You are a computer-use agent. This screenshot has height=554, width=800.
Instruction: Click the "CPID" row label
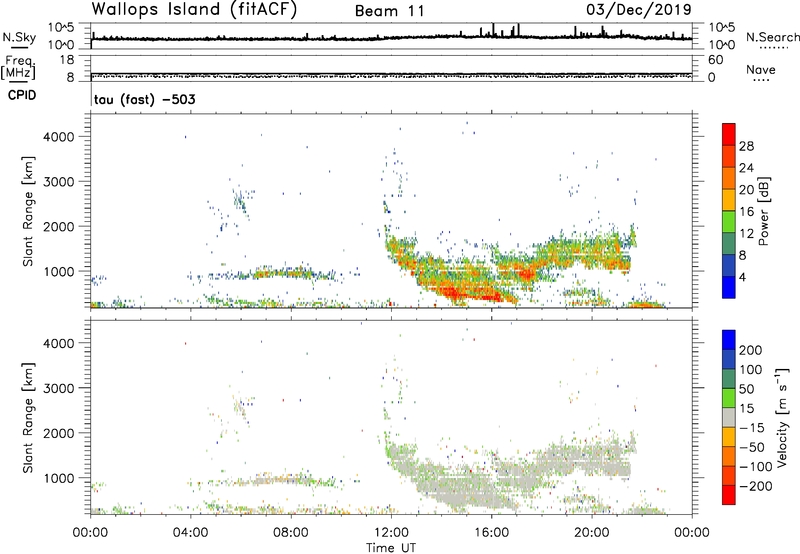[22, 95]
